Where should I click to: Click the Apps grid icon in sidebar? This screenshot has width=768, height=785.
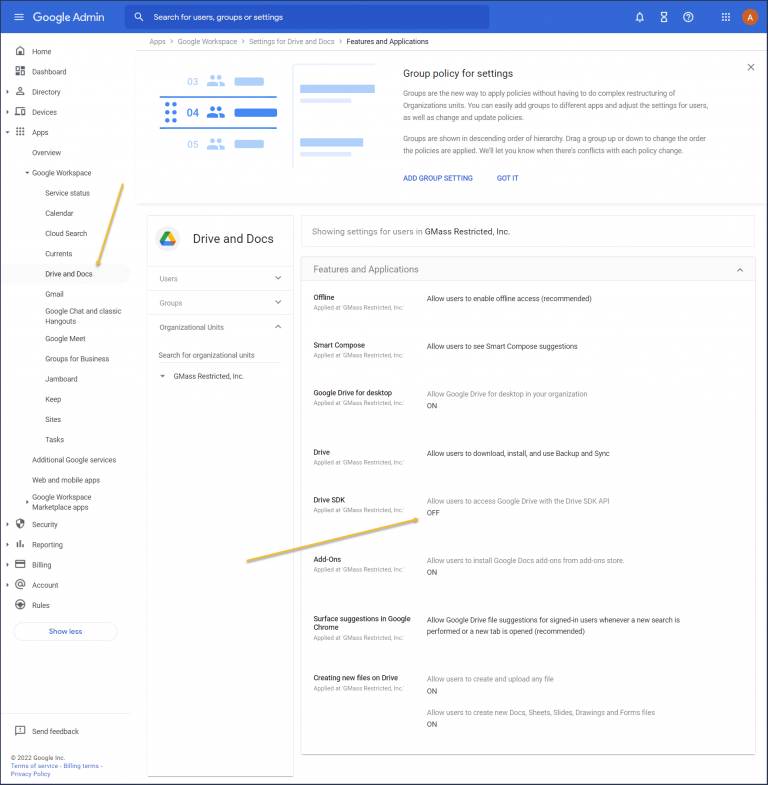pyautogui.click(x=20, y=132)
